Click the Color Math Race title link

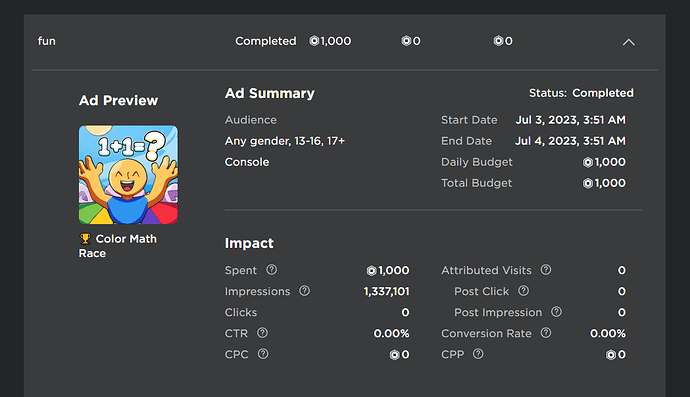coord(117,246)
